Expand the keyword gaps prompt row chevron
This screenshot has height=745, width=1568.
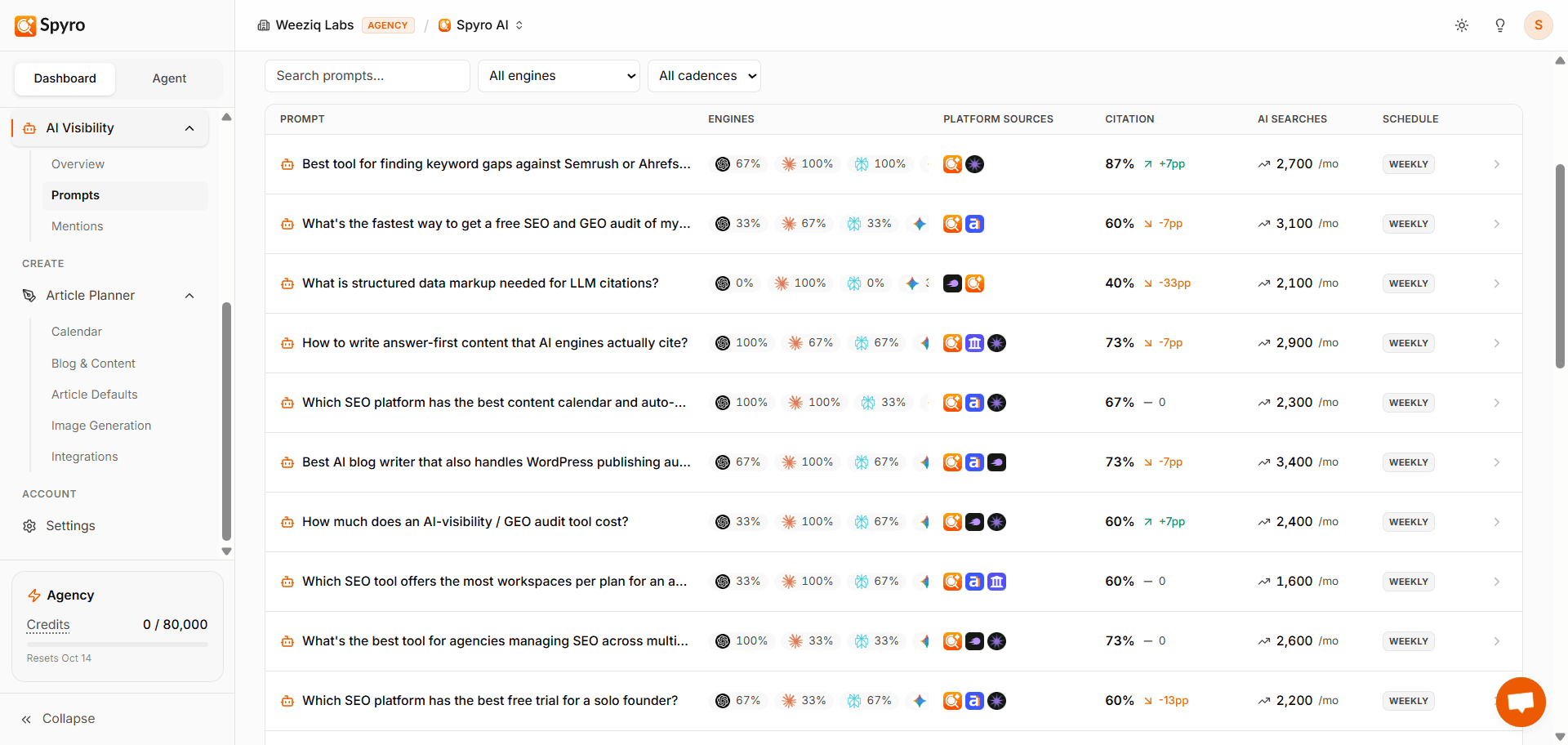1497,164
